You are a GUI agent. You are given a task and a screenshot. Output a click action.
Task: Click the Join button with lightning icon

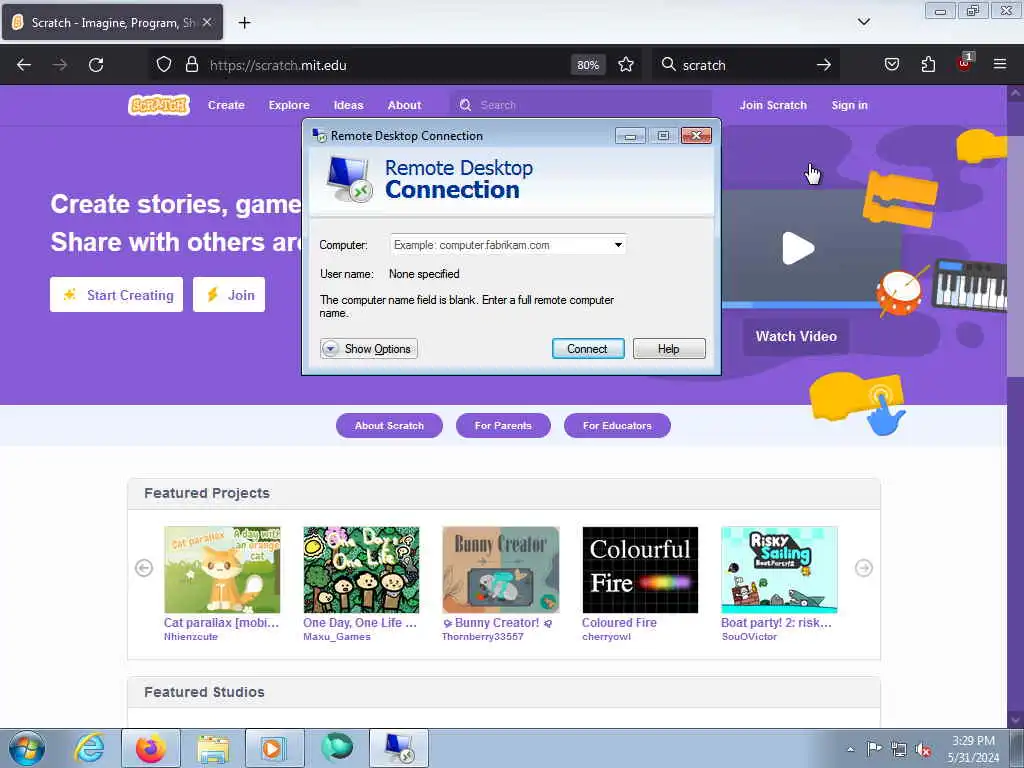click(229, 295)
